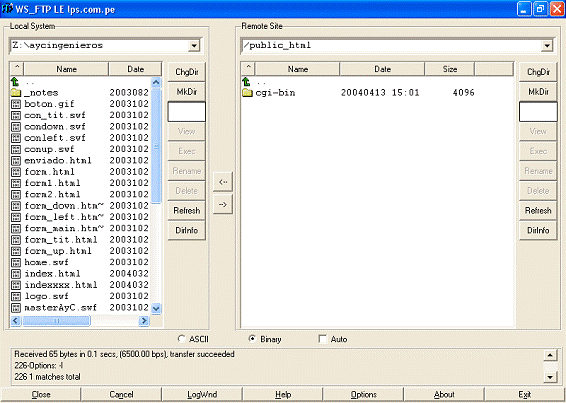Open the Local System path dropdown
Image resolution: width=566 pixels, height=403 pixels.
click(x=194, y=46)
